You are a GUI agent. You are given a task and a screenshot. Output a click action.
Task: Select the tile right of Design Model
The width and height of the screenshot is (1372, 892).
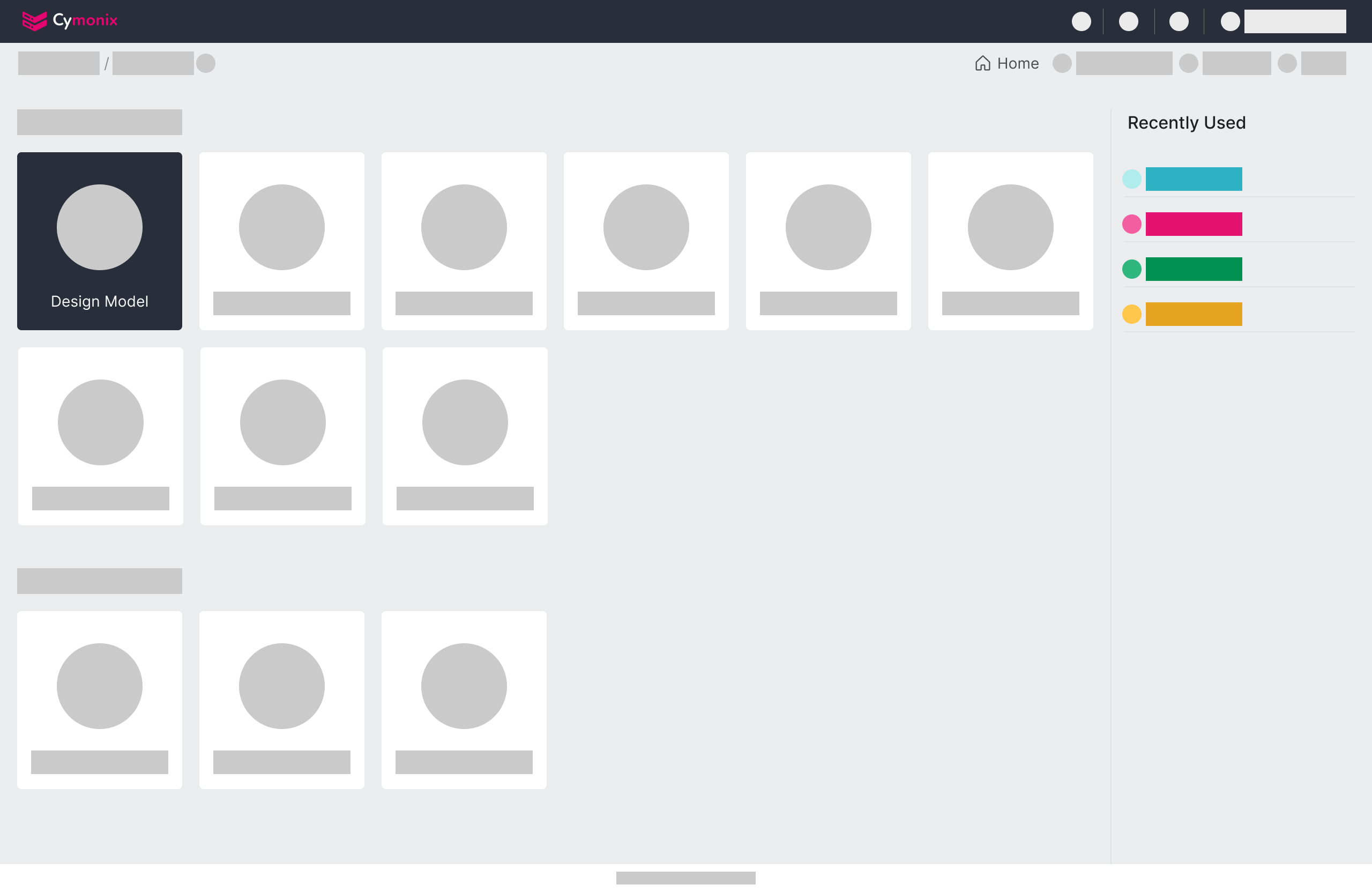pos(282,242)
